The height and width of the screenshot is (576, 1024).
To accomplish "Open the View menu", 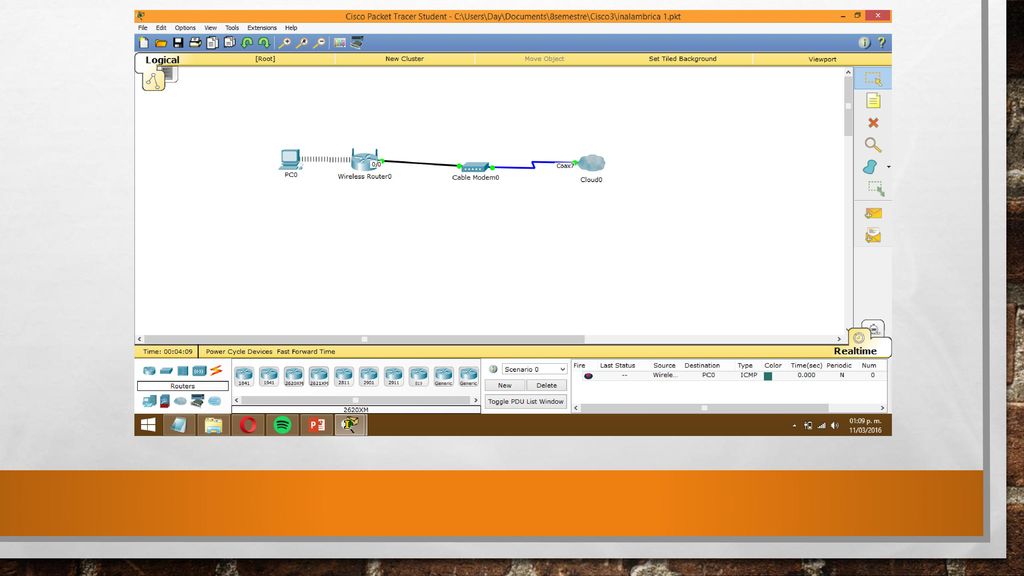I will 210,28.
